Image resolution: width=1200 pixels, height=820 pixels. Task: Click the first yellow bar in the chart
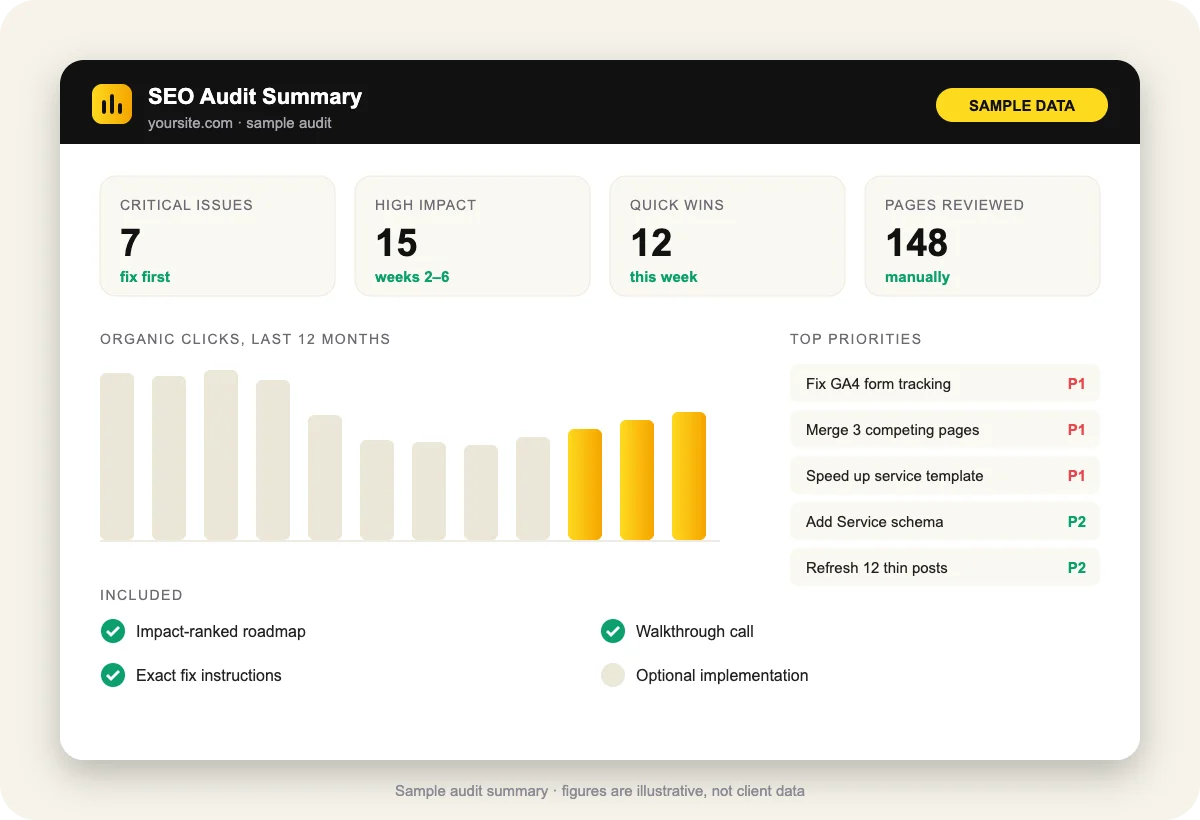(585, 485)
